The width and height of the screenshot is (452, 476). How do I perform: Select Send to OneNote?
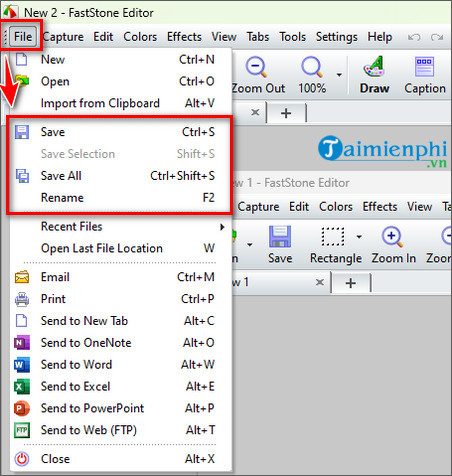click(120, 343)
